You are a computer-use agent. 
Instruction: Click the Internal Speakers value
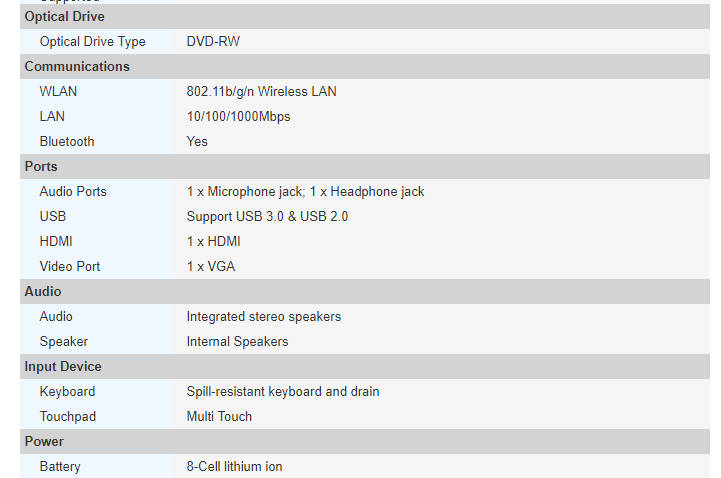point(237,342)
